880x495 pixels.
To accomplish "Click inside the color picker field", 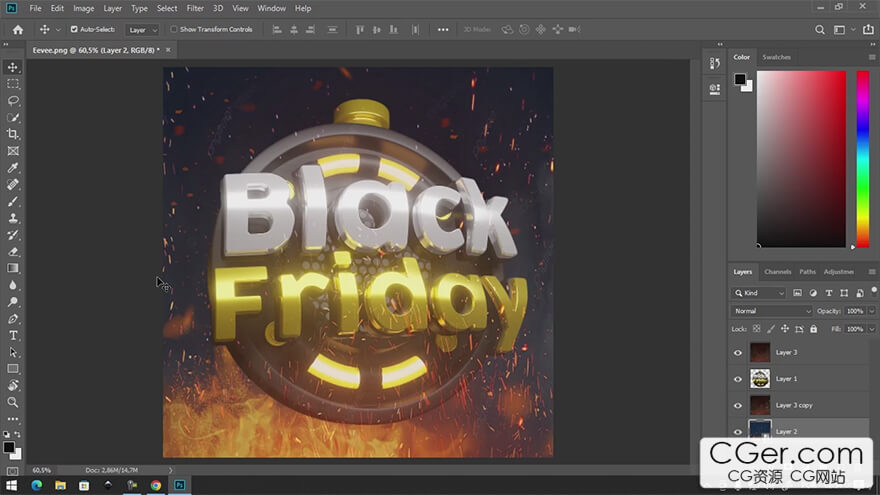I will click(801, 159).
